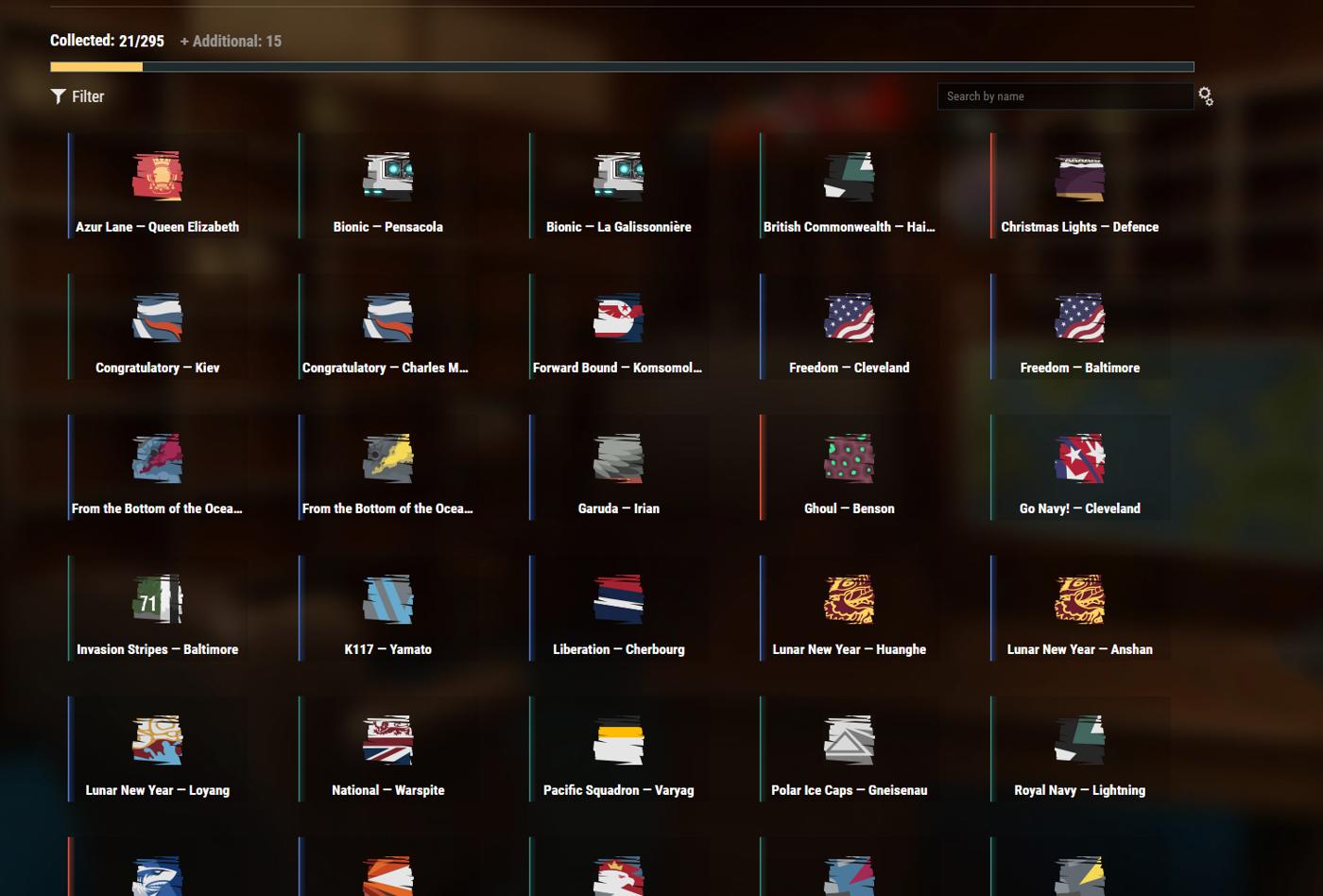Click the 'Liberation — Cherbourg' label

[619, 649]
